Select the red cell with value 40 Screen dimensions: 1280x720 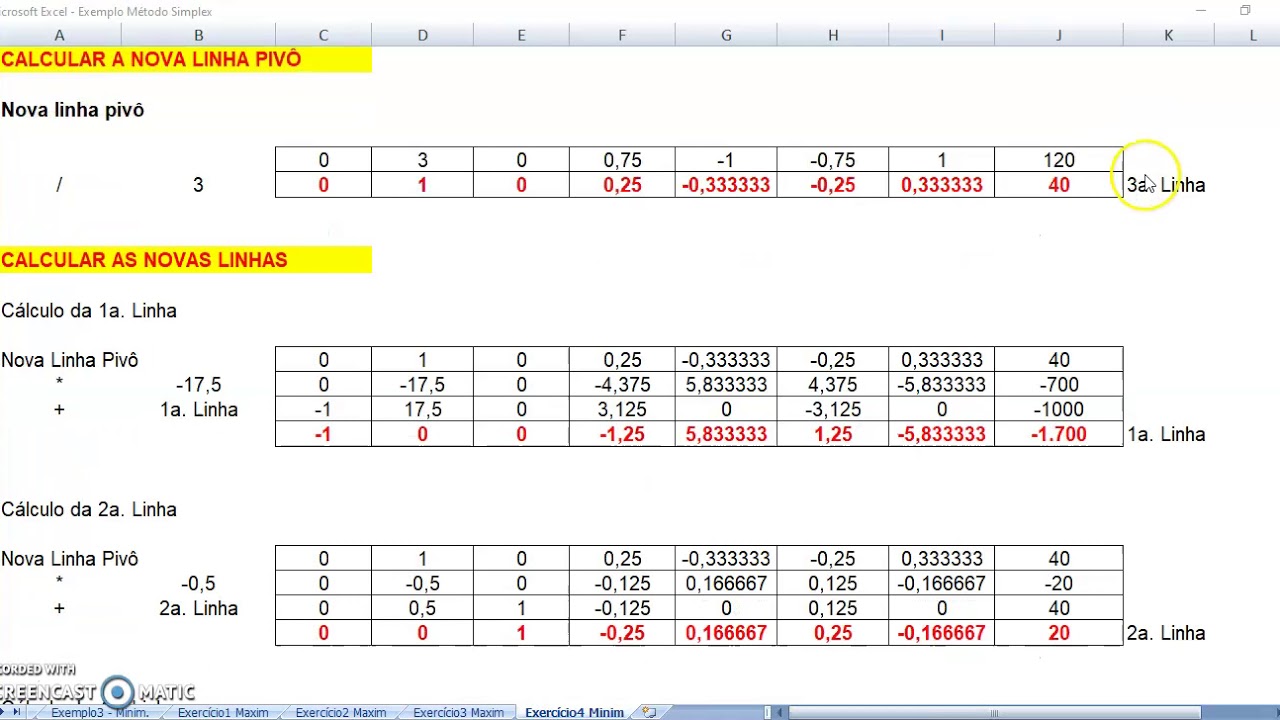pyautogui.click(x=1059, y=185)
